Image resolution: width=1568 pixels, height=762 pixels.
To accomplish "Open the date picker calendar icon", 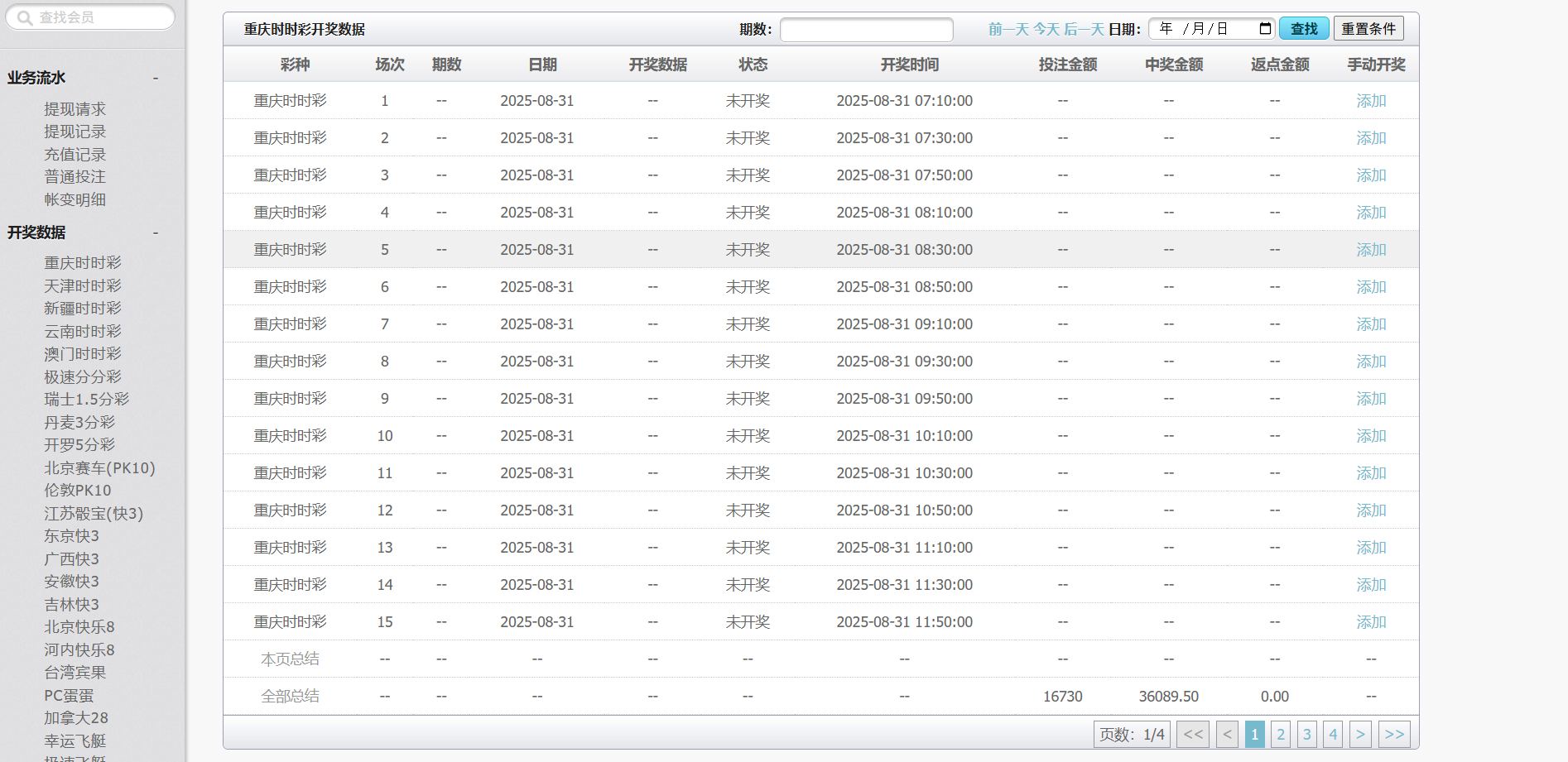I will 1264,29.
